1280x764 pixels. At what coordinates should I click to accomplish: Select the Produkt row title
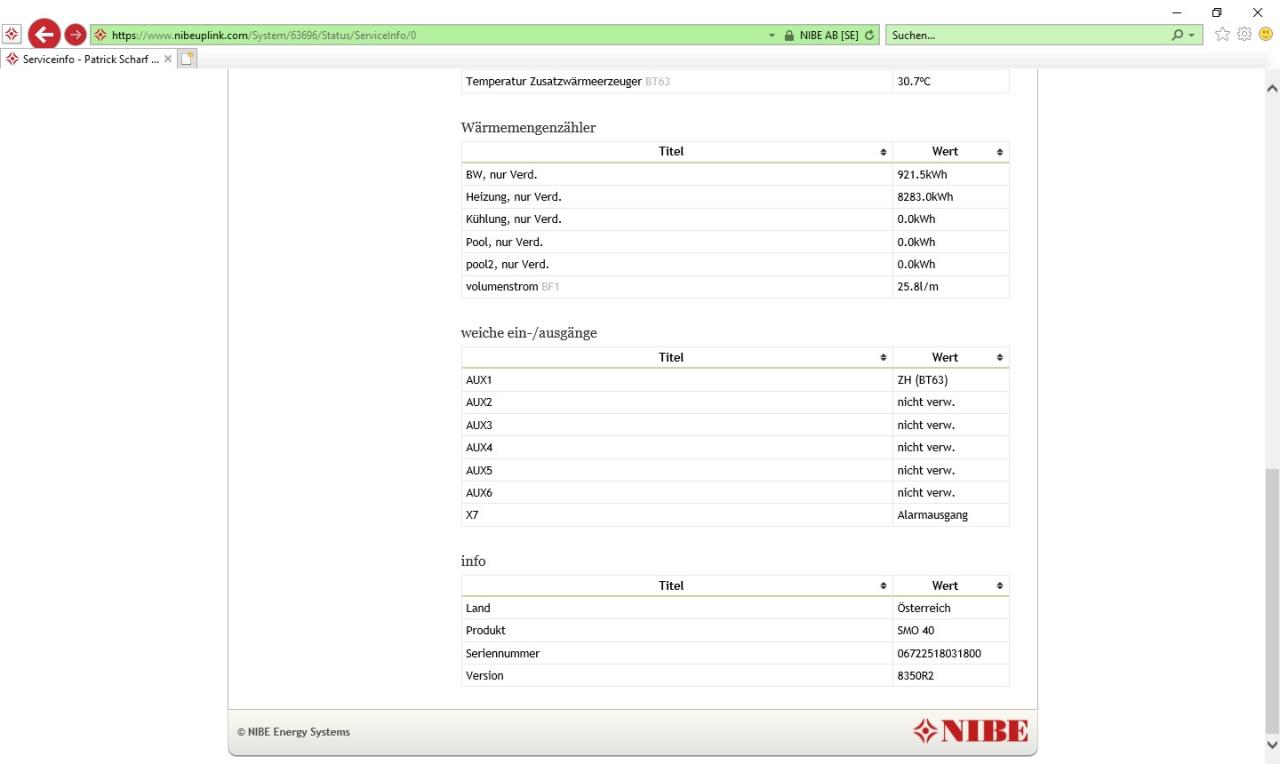pos(486,631)
